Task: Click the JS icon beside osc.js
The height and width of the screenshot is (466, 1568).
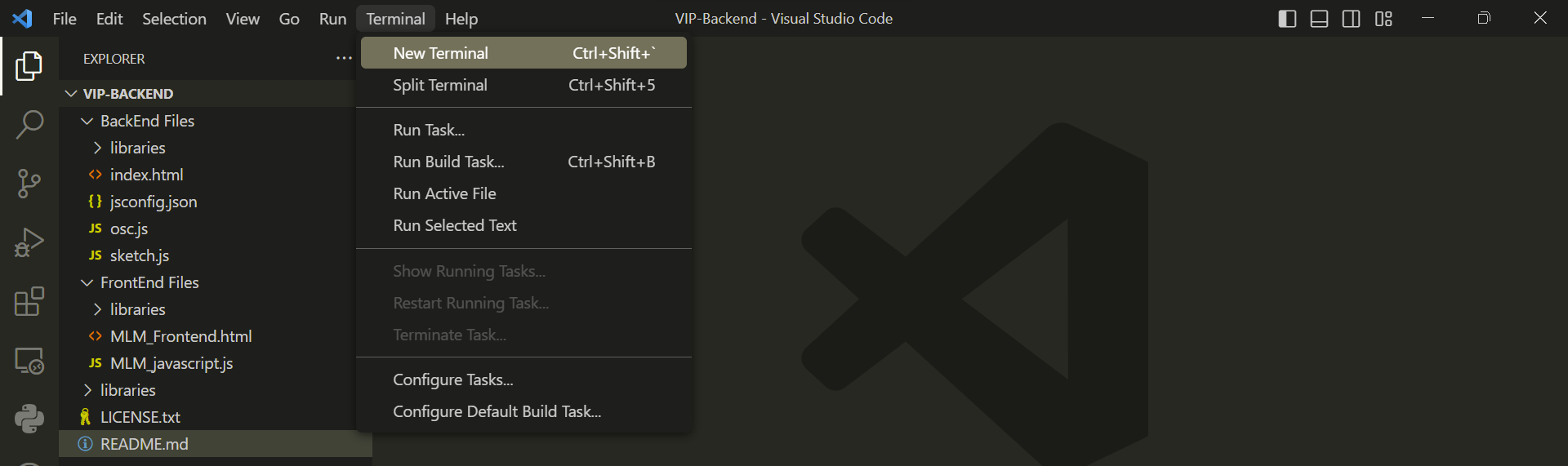Action: click(96, 229)
